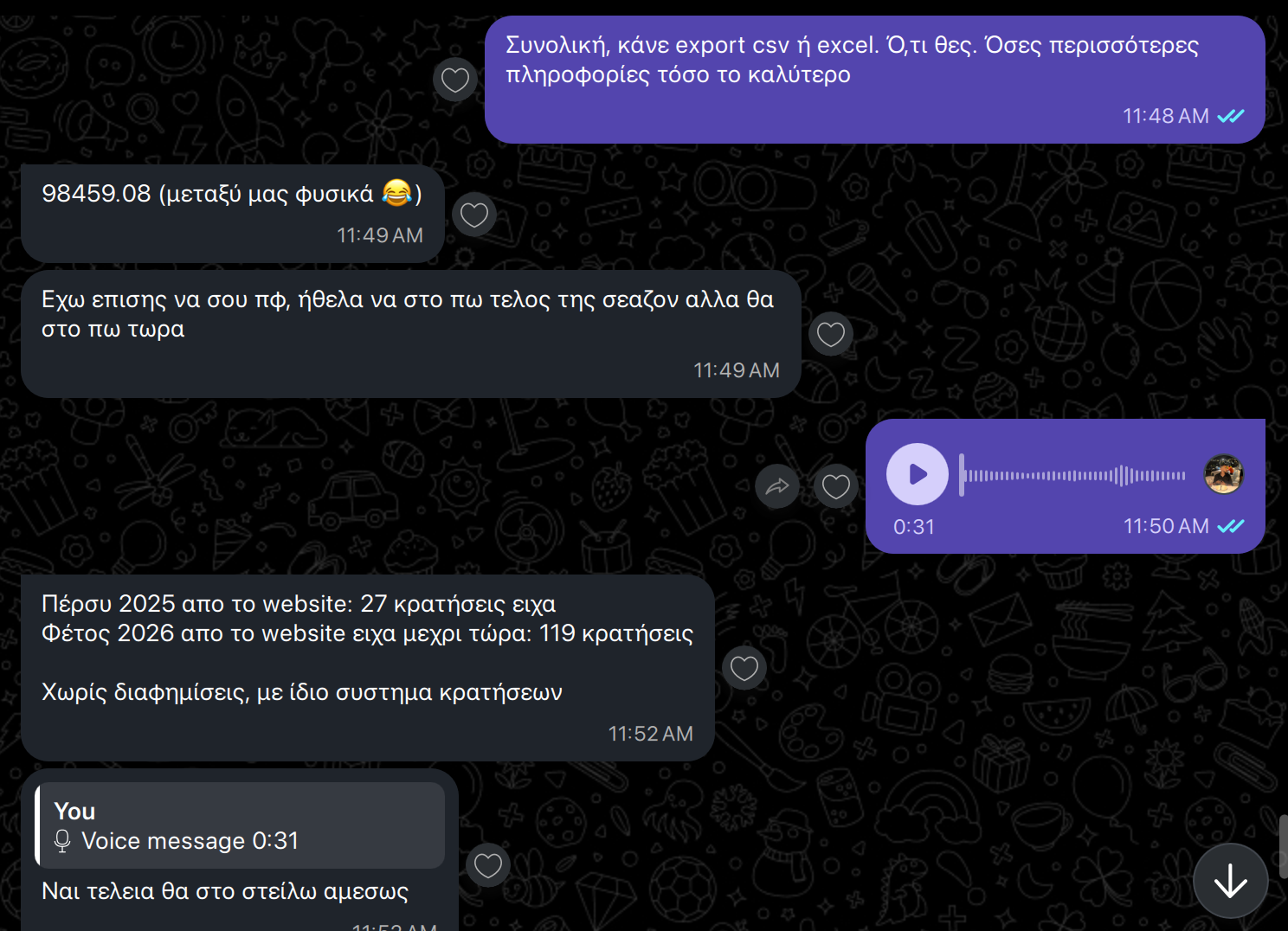
Task: Click the microphone icon in the quoted reply
Action: (x=62, y=841)
